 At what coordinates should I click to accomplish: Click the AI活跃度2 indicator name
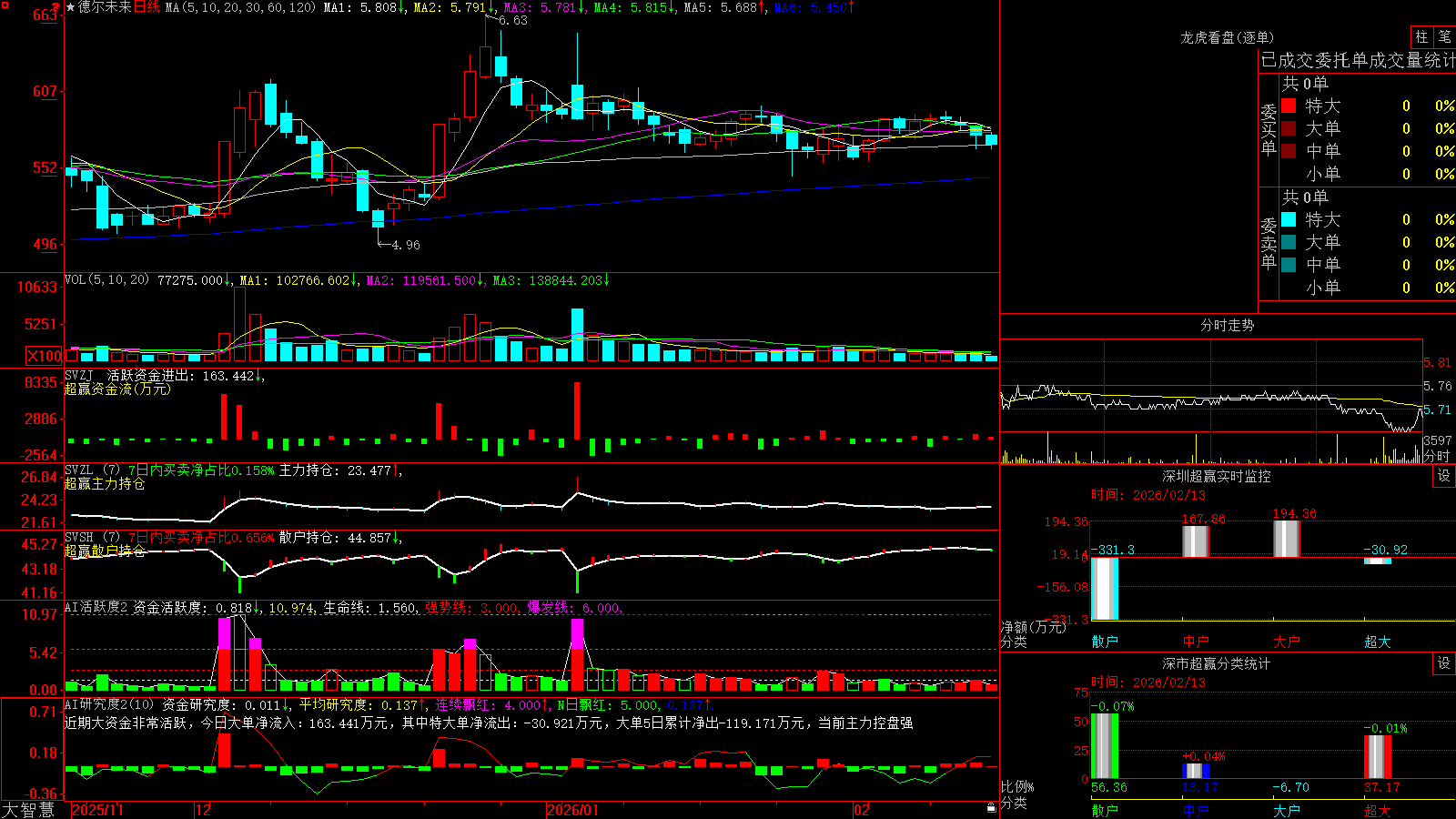[96, 607]
